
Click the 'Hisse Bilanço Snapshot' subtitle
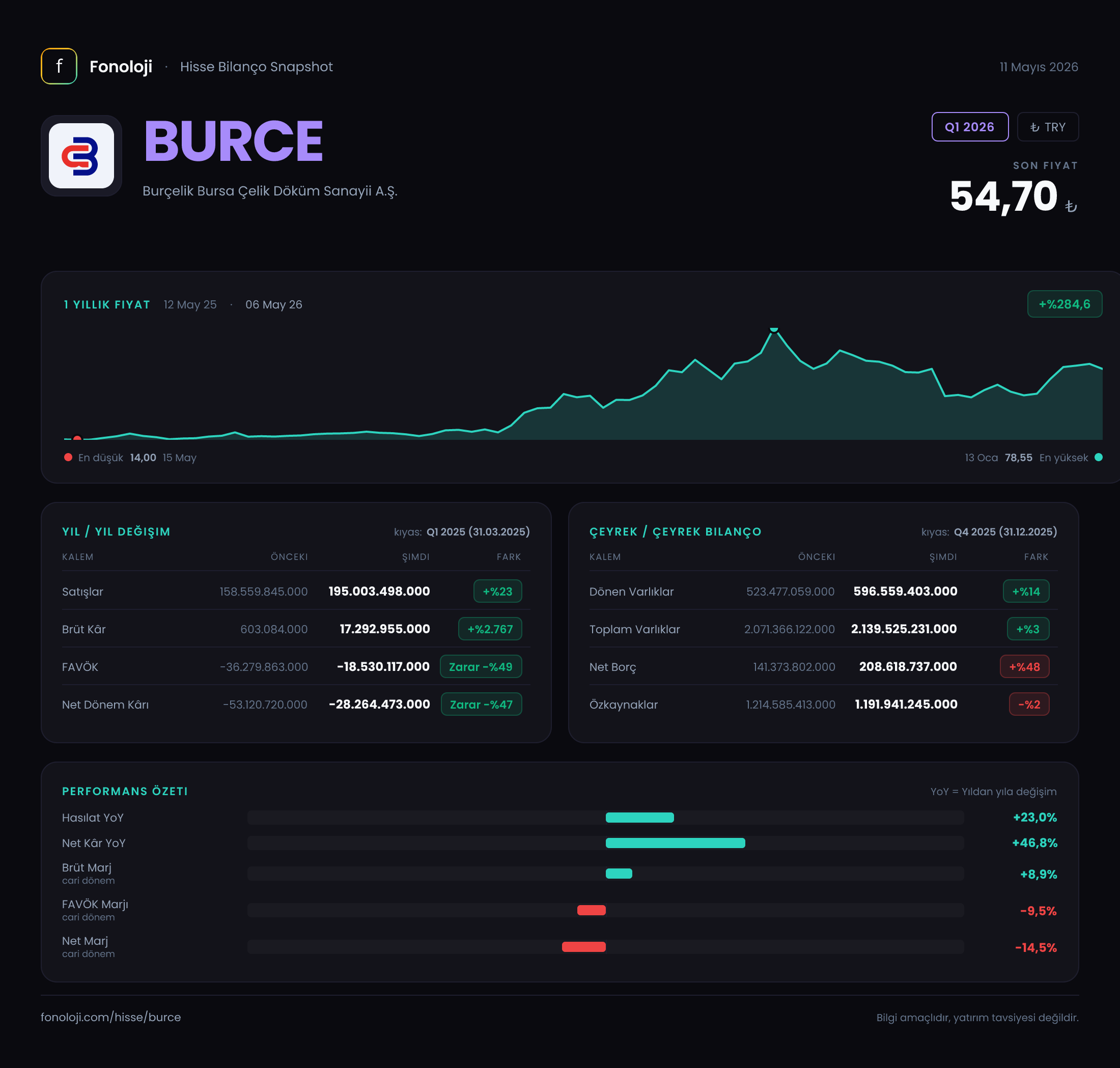coord(256,67)
